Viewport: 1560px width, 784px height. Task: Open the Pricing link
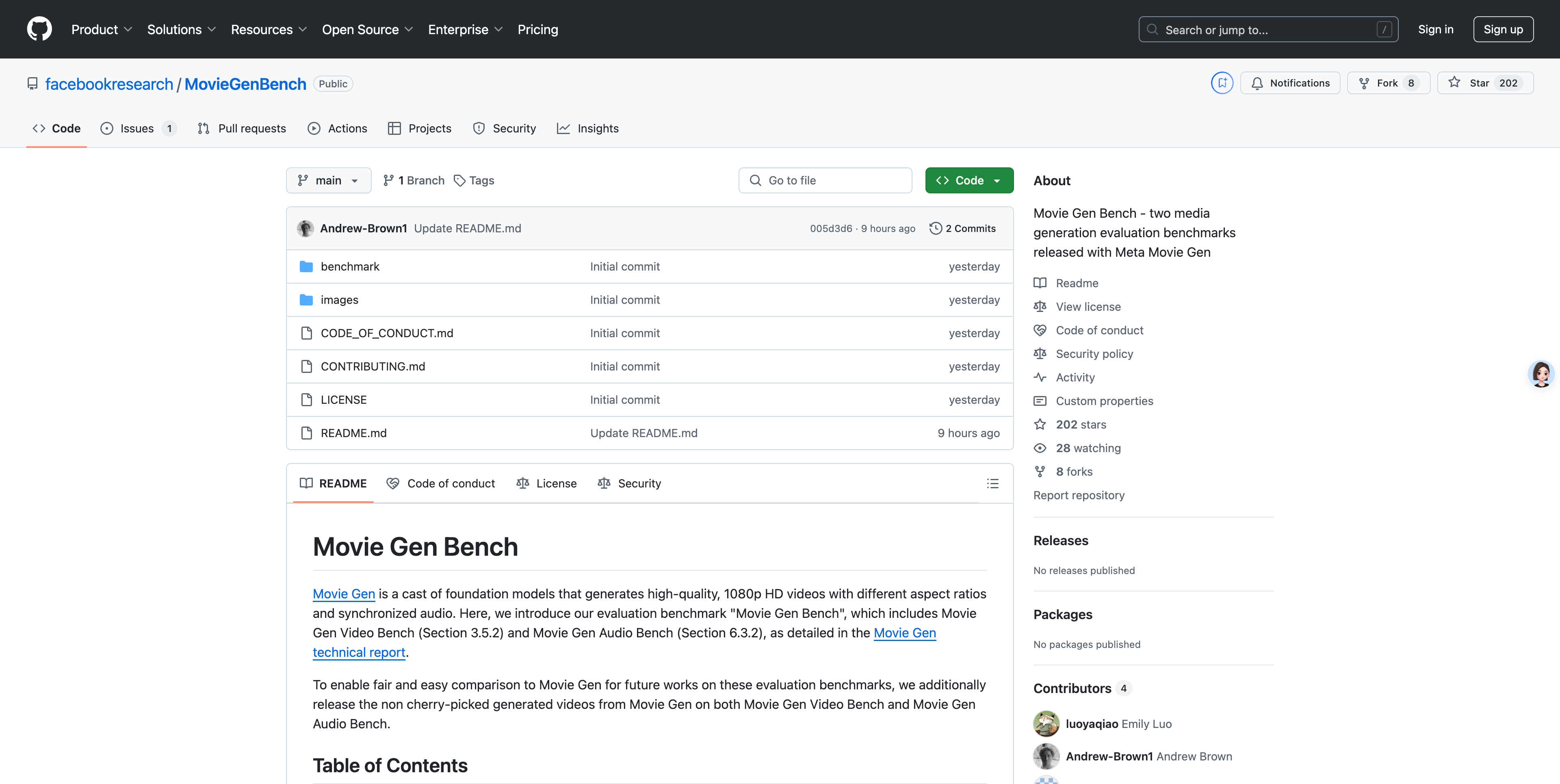click(538, 30)
